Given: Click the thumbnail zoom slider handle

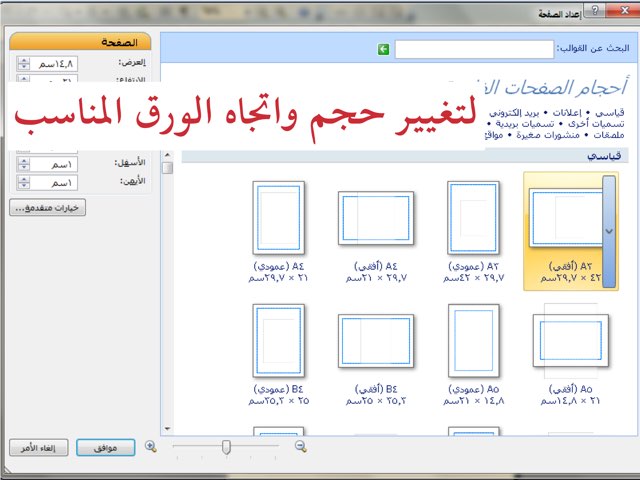Looking at the screenshot, I should (226, 447).
